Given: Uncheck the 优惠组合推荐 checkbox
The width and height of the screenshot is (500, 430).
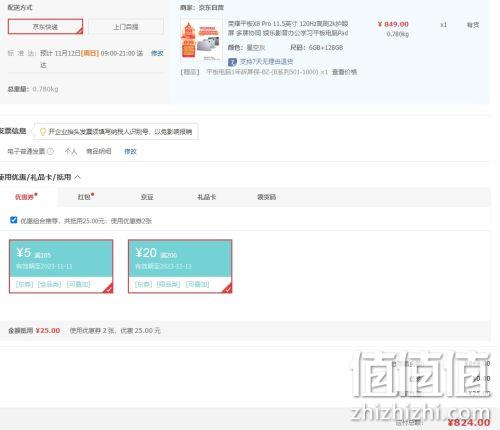Looking at the screenshot, I should tap(13, 220).
